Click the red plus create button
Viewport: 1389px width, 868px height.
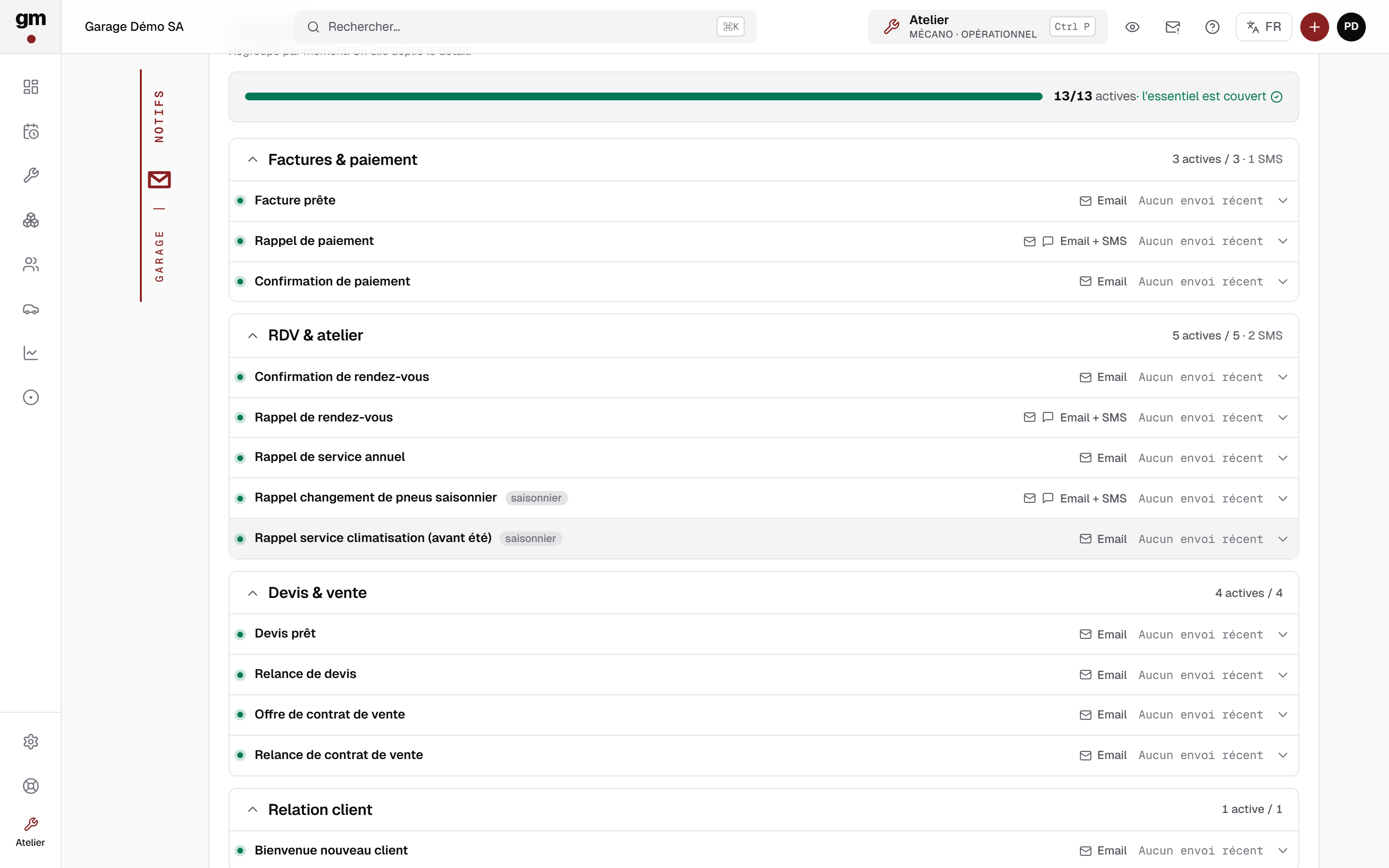point(1314,27)
